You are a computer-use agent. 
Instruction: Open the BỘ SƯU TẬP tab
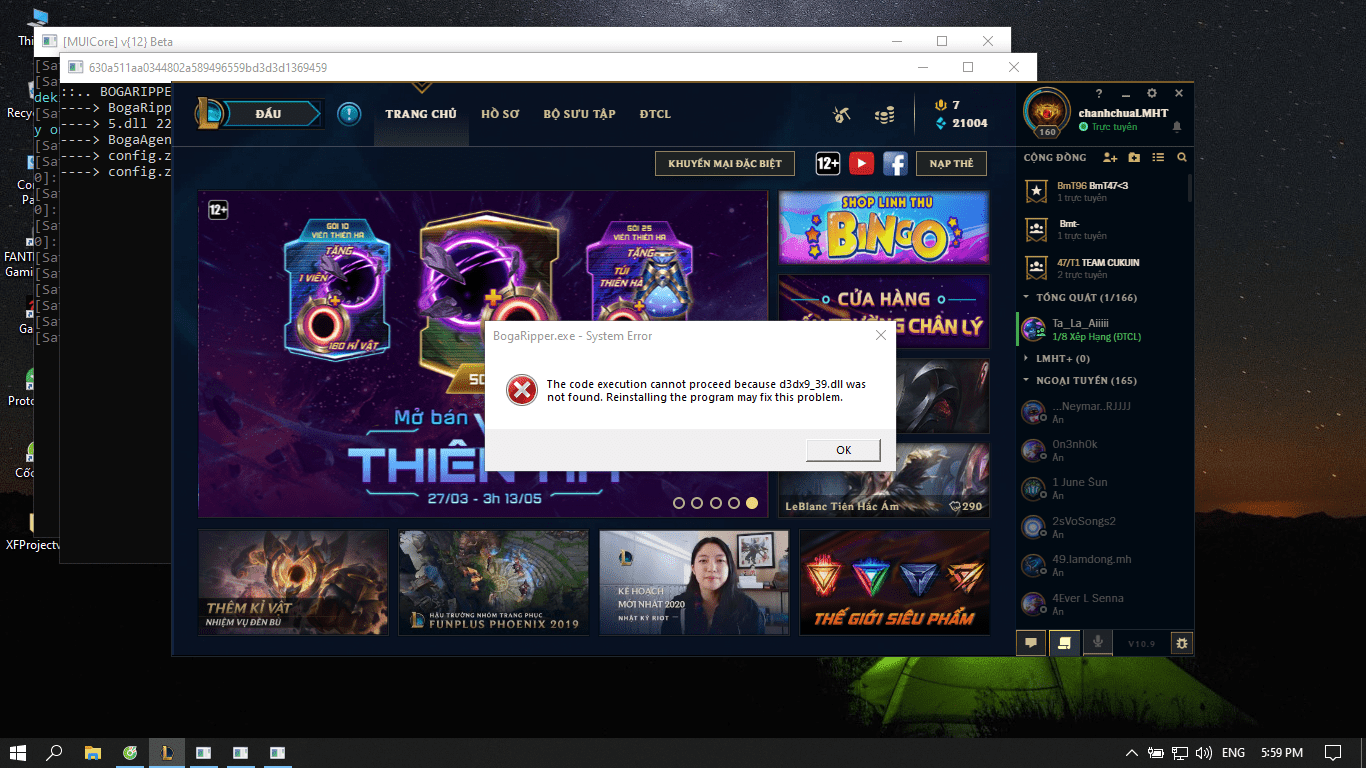tap(579, 114)
